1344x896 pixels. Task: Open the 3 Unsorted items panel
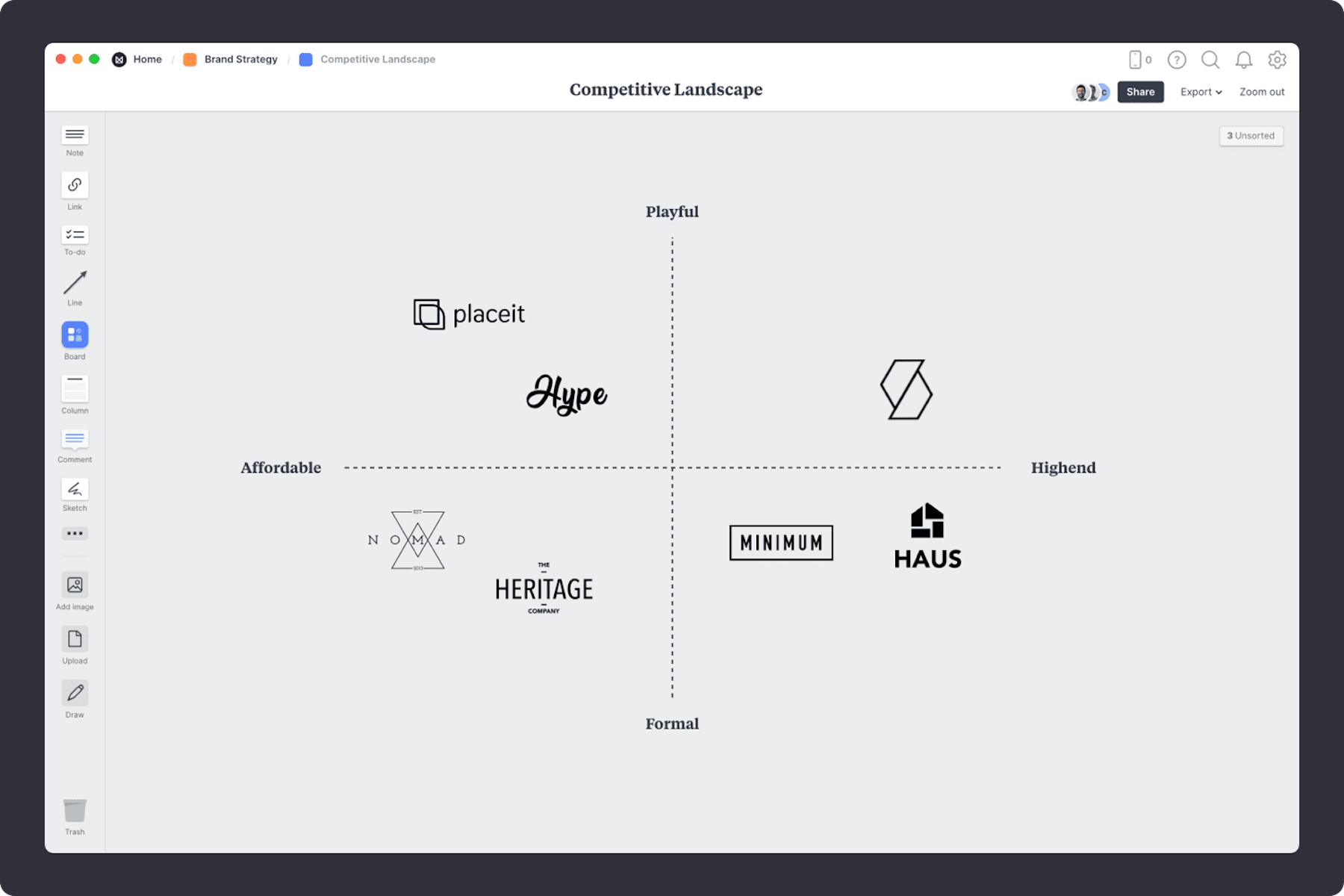pyautogui.click(x=1251, y=135)
